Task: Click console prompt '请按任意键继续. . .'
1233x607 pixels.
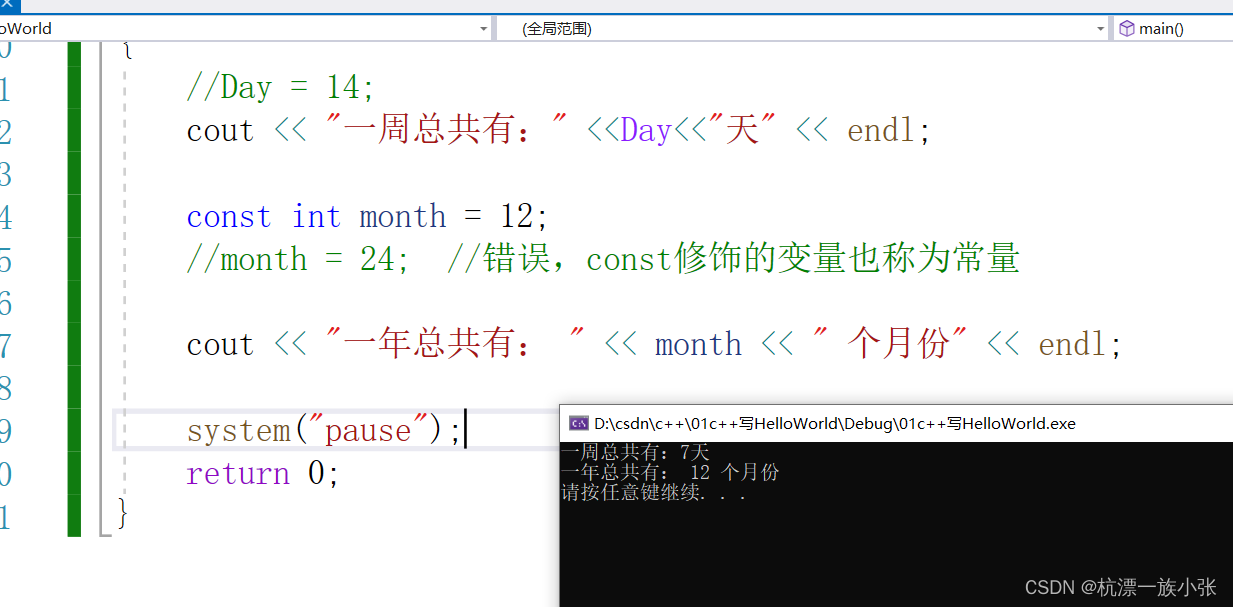Action: (x=654, y=492)
